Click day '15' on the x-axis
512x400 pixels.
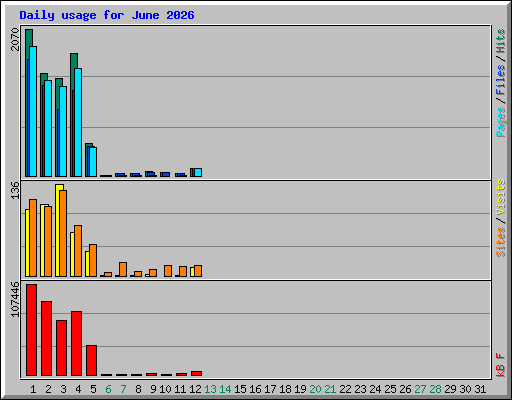[240, 389]
